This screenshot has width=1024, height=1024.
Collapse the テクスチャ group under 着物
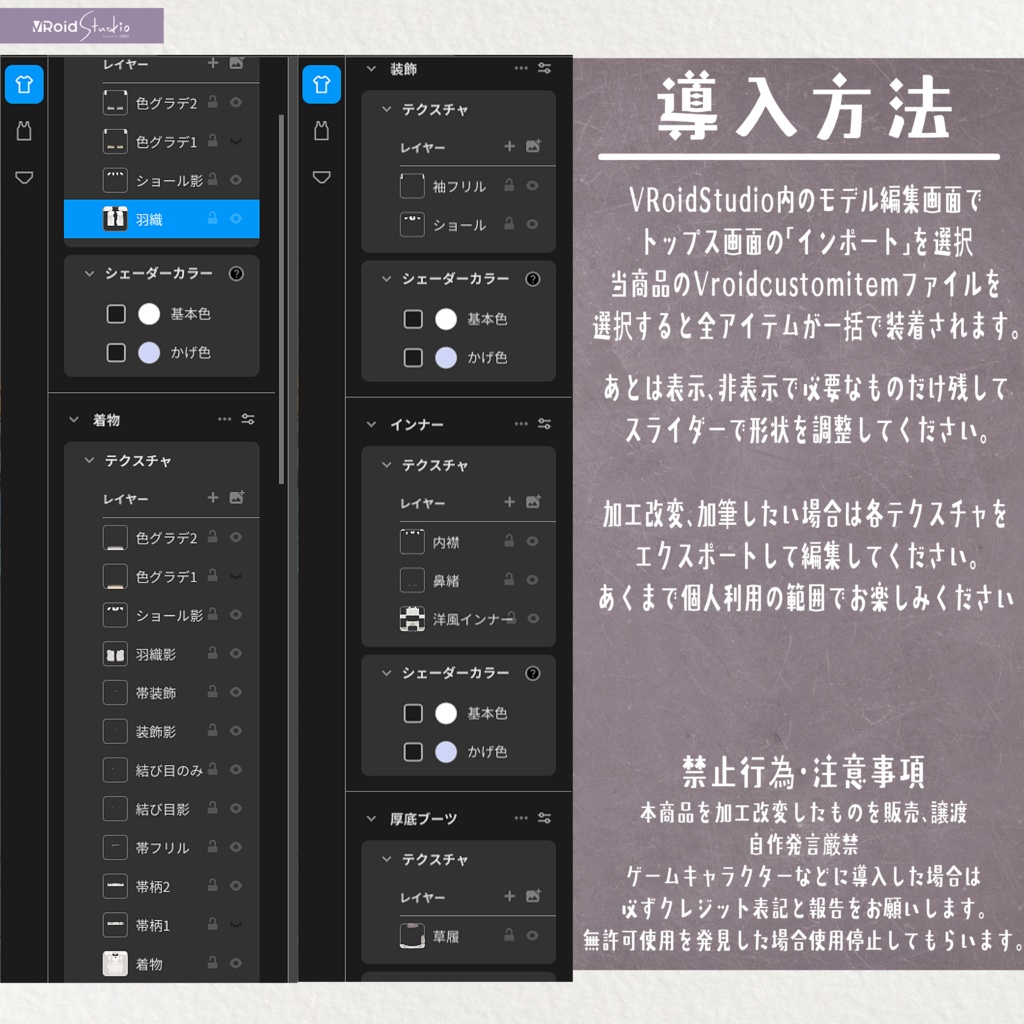click(x=89, y=460)
